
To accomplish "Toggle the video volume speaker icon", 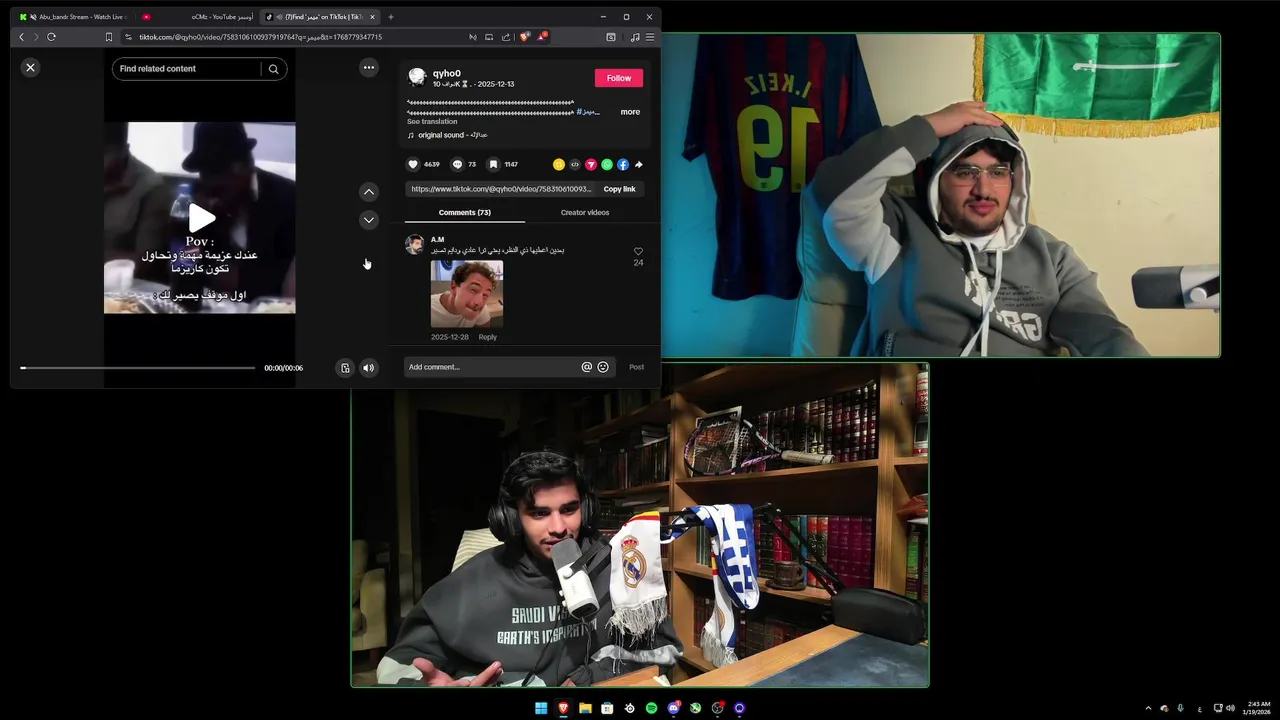I will [x=369, y=368].
